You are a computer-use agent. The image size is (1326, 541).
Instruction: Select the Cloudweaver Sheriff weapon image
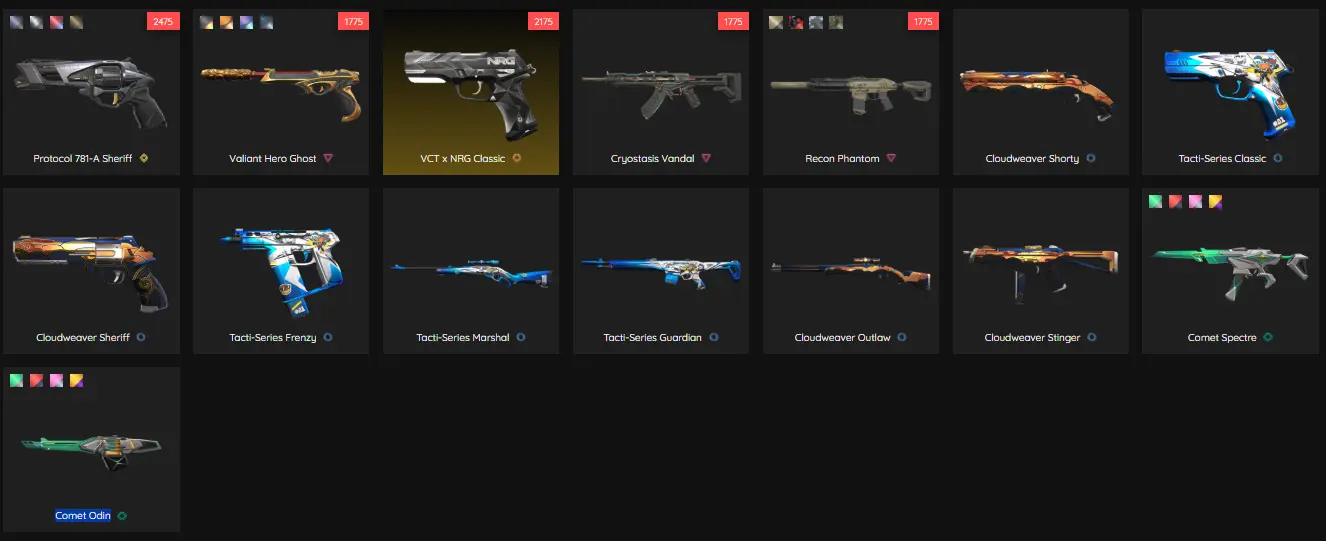point(91,272)
